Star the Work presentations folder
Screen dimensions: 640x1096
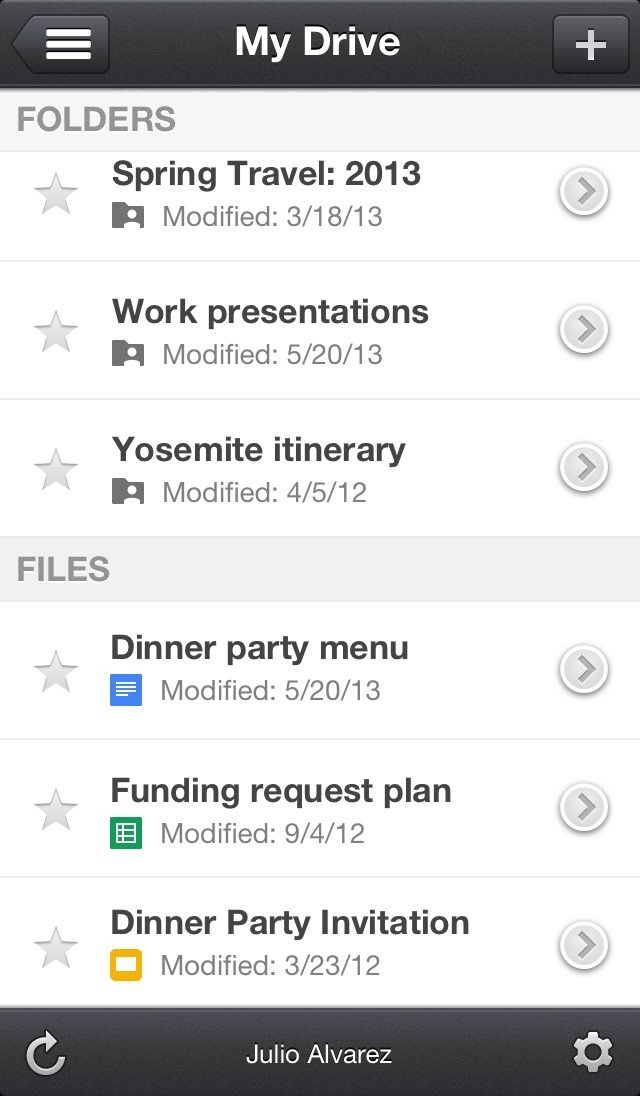coord(57,331)
